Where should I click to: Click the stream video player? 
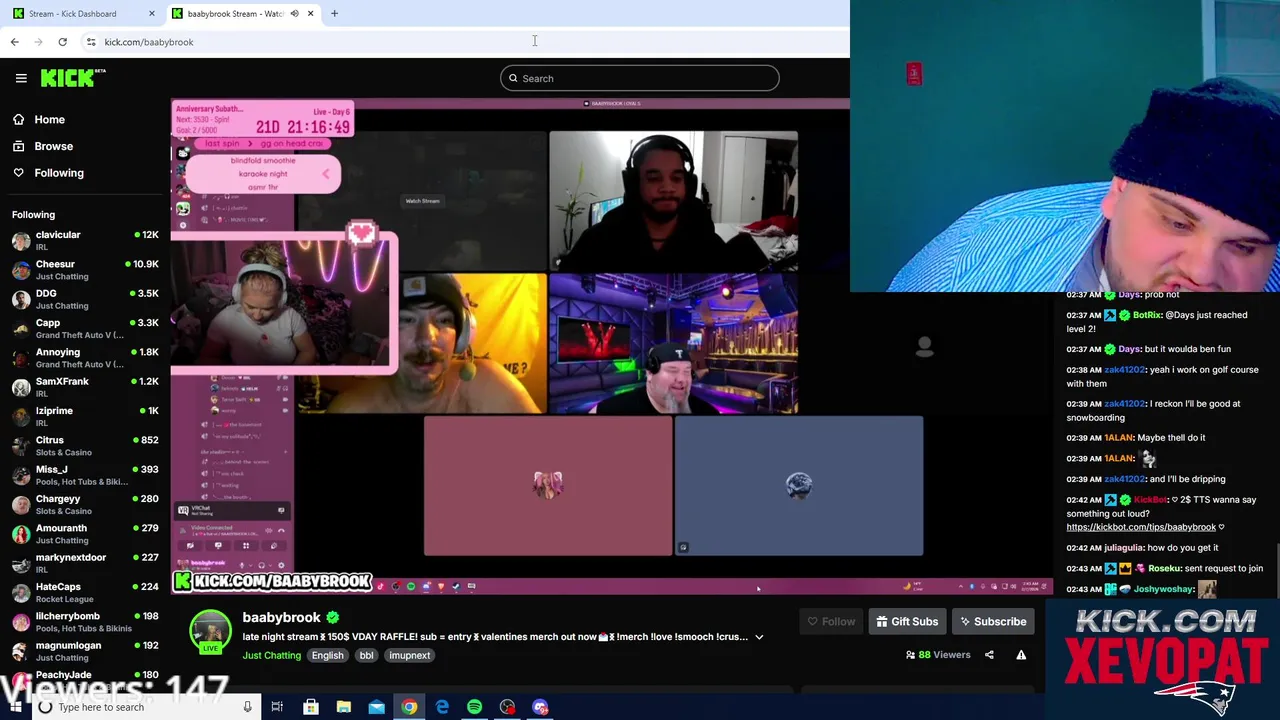coord(610,345)
